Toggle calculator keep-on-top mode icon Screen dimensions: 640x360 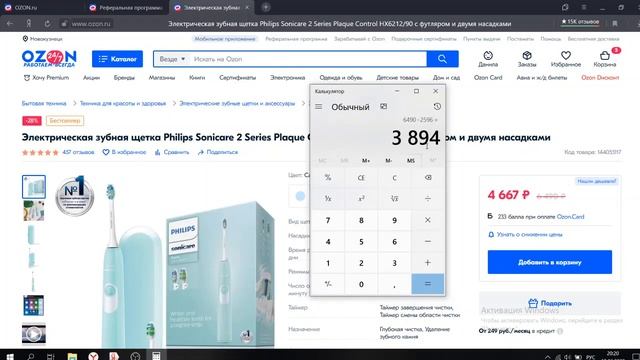tap(383, 107)
